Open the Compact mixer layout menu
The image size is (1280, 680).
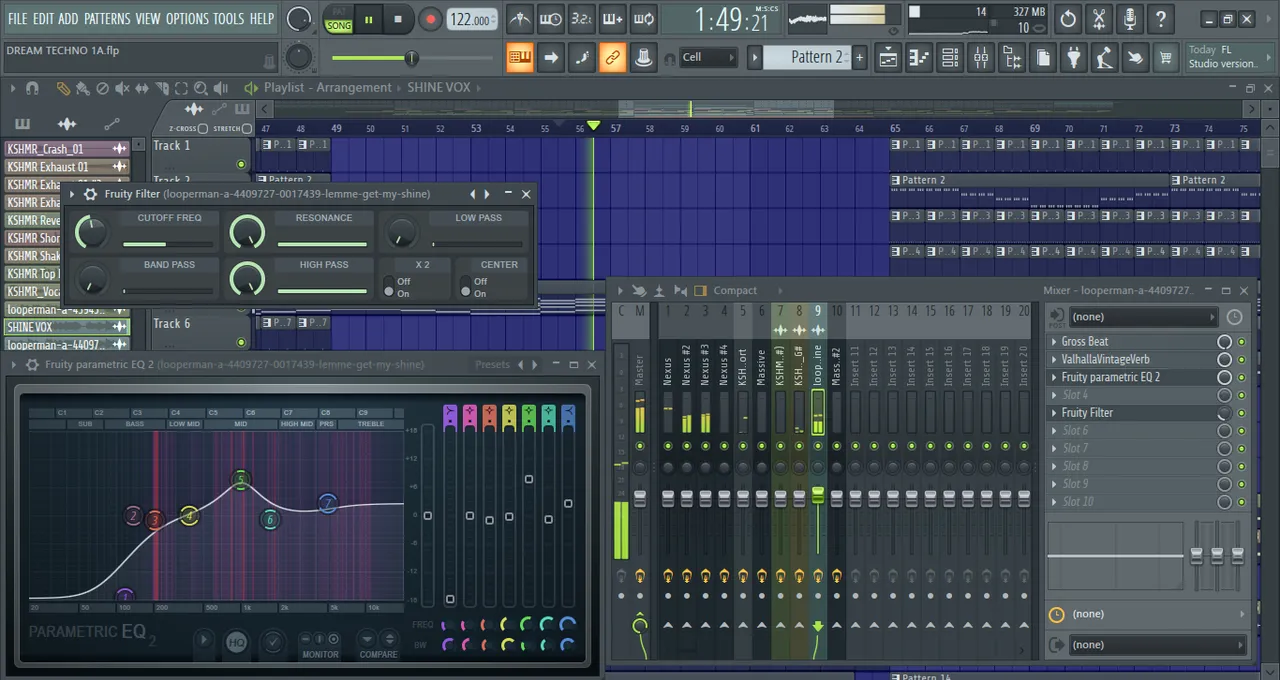pyautogui.click(x=735, y=291)
